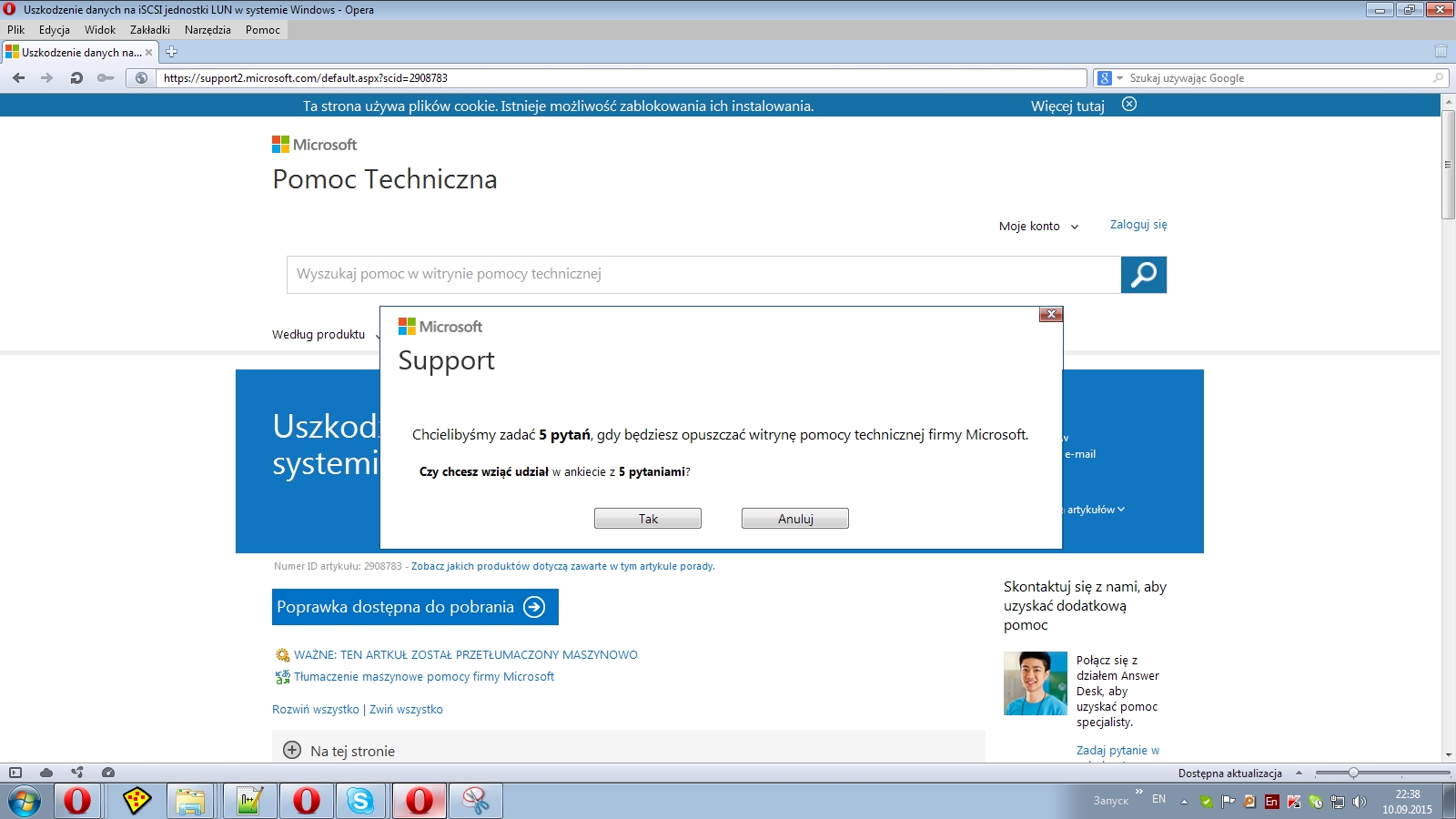
Task: Click the browser address bar
Action: coord(622,78)
